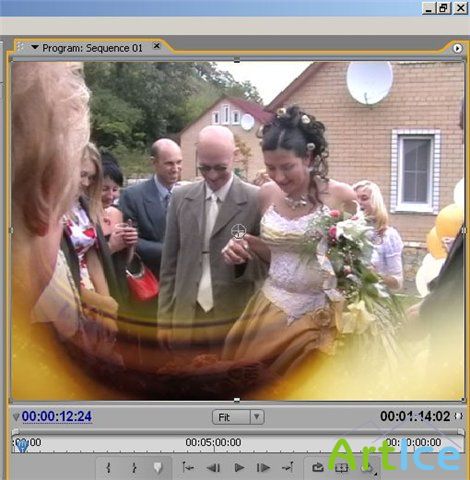
Task: Grab the panel gripper left of the Program tab
Action: click(21, 47)
